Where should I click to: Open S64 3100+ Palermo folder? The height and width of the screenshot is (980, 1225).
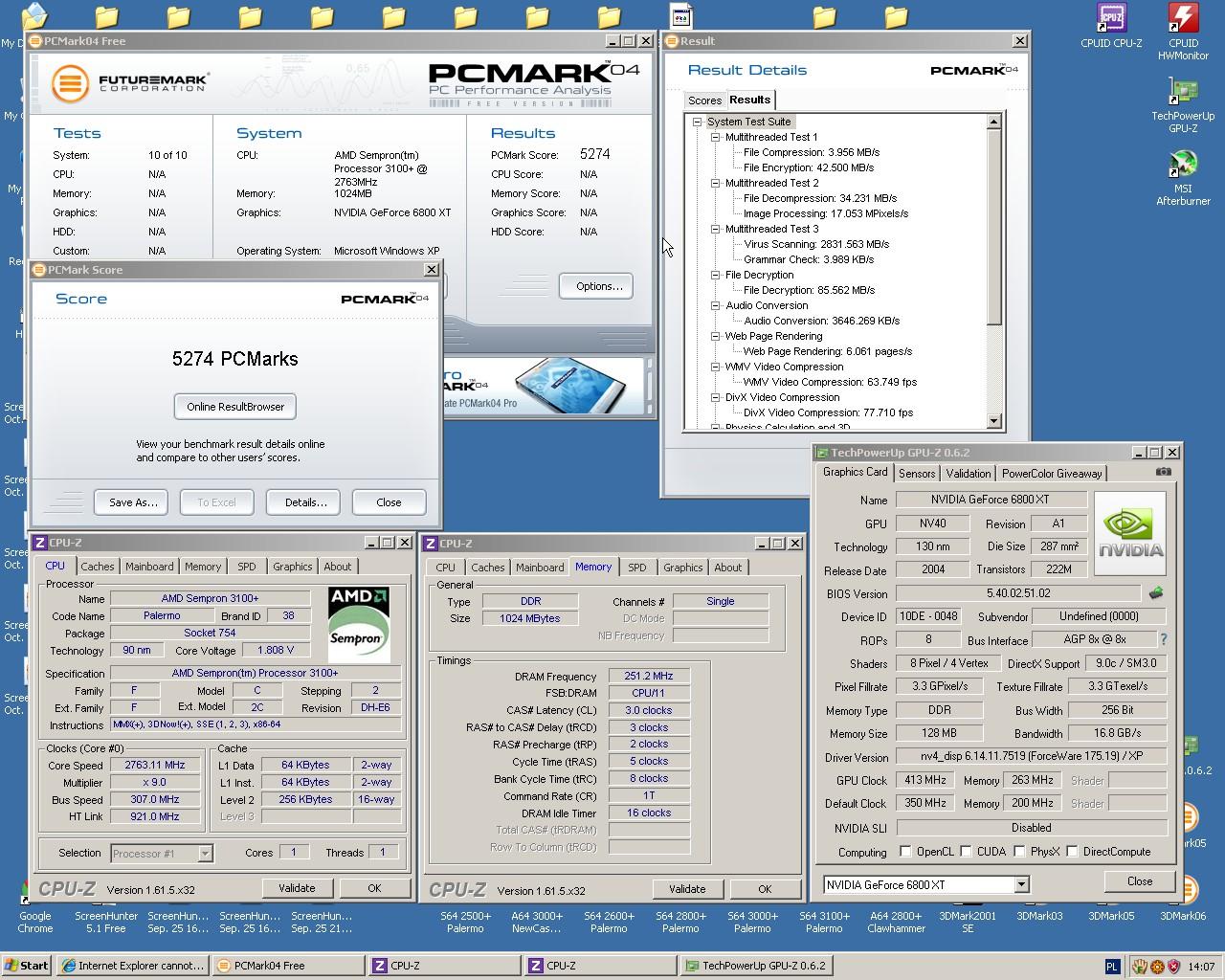(824, 922)
